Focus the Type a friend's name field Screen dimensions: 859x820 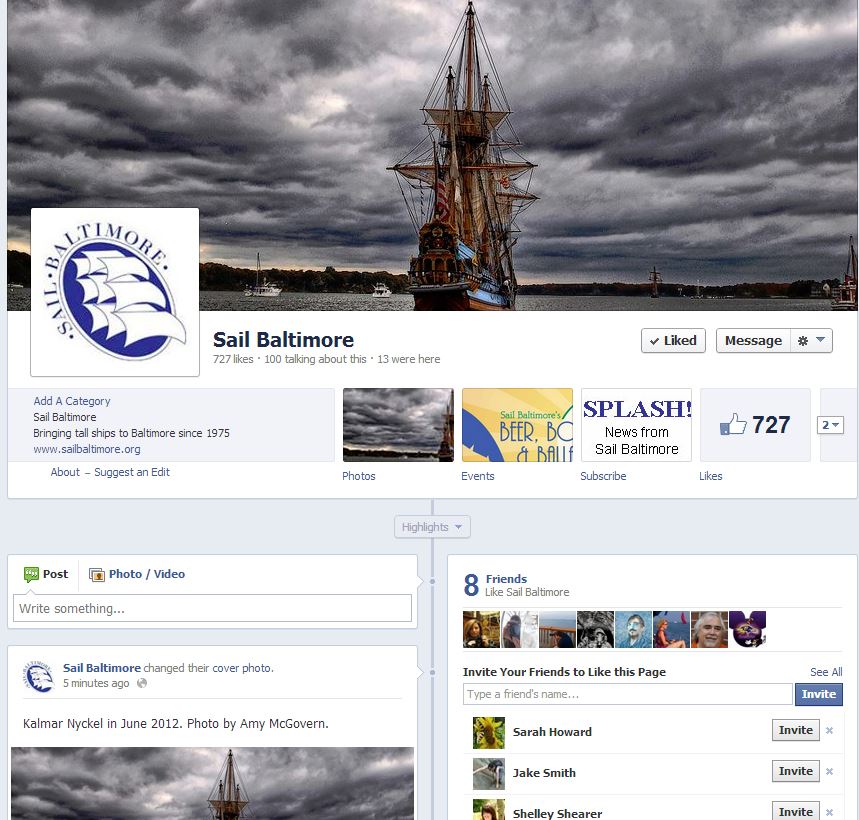click(x=628, y=694)
